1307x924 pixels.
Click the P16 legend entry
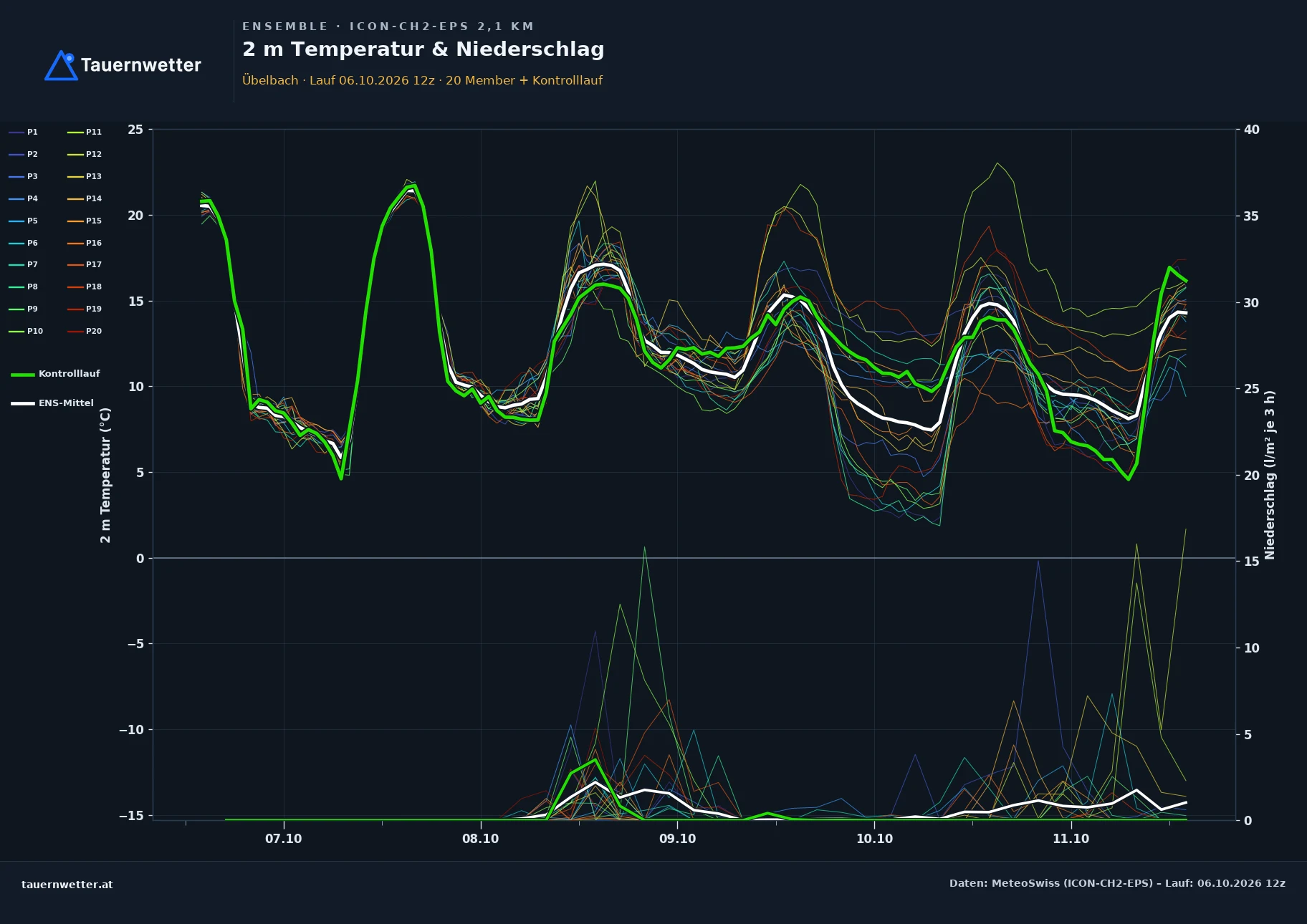[x=85, y=243]
